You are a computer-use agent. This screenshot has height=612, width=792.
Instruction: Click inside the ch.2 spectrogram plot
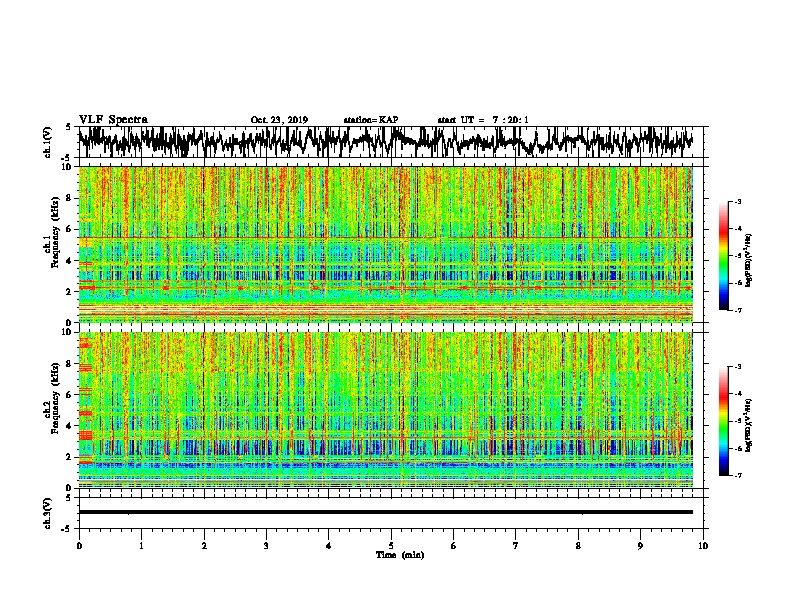coord(385,410)
